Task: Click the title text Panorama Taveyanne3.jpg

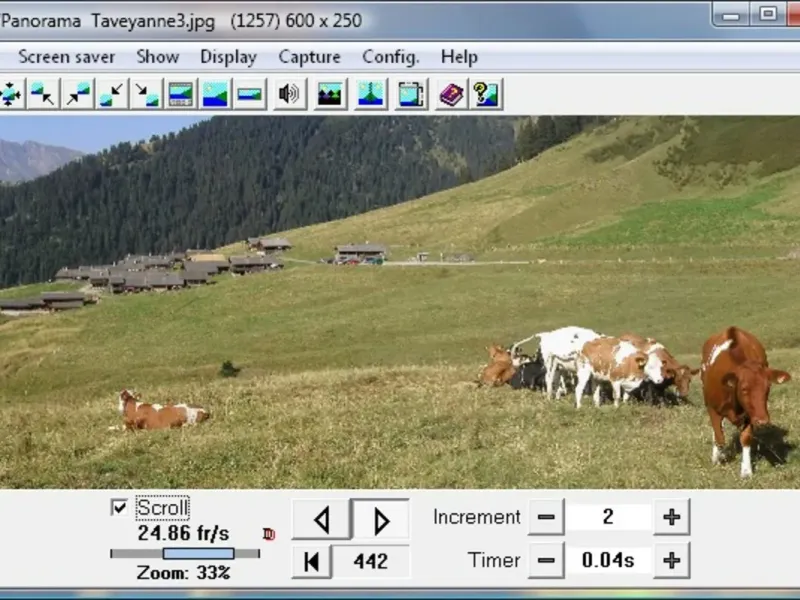Action: click(108, 21)
